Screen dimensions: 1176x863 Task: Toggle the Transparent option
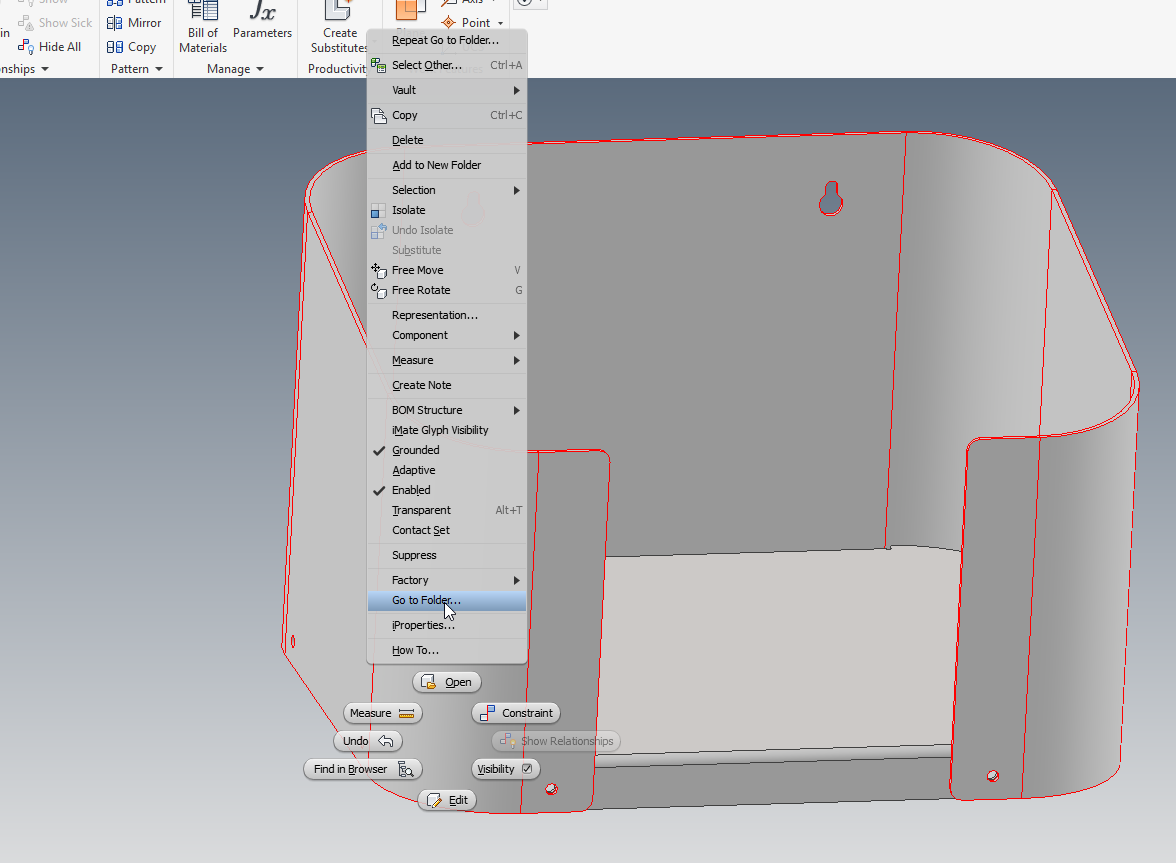tap(447, 510)
